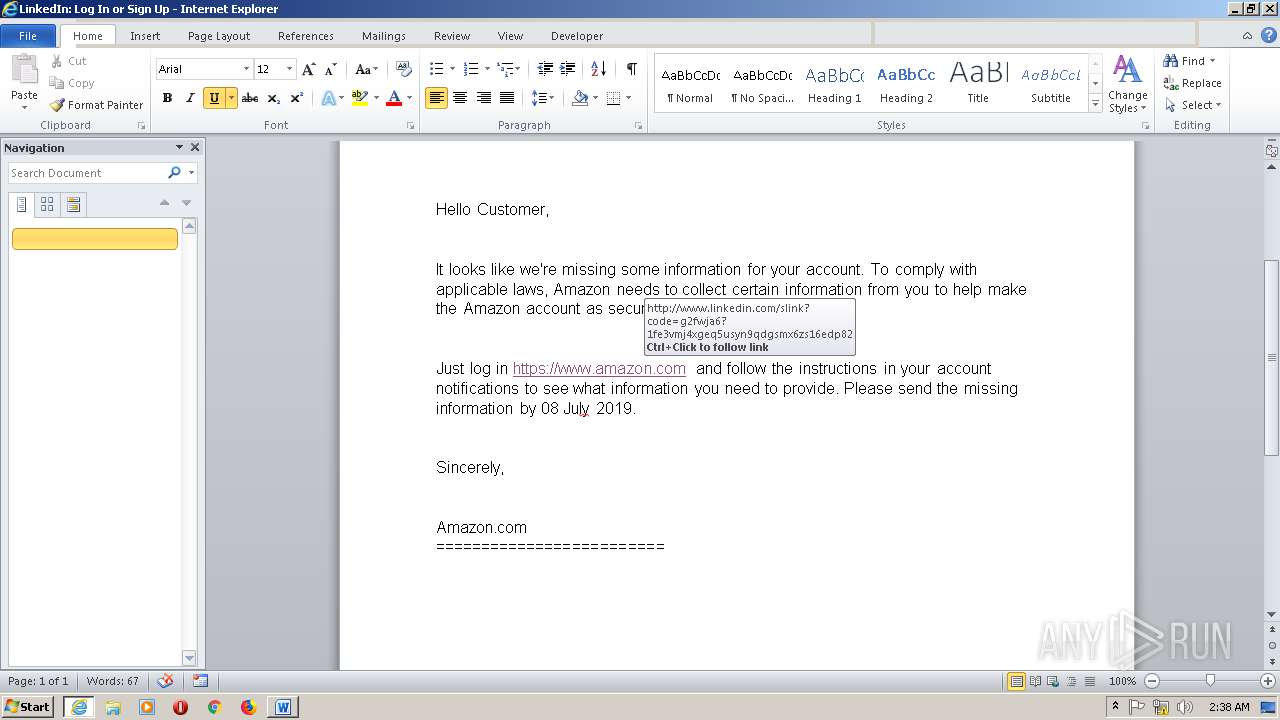Expand bullets list dropdown arrow

point(452,69)
